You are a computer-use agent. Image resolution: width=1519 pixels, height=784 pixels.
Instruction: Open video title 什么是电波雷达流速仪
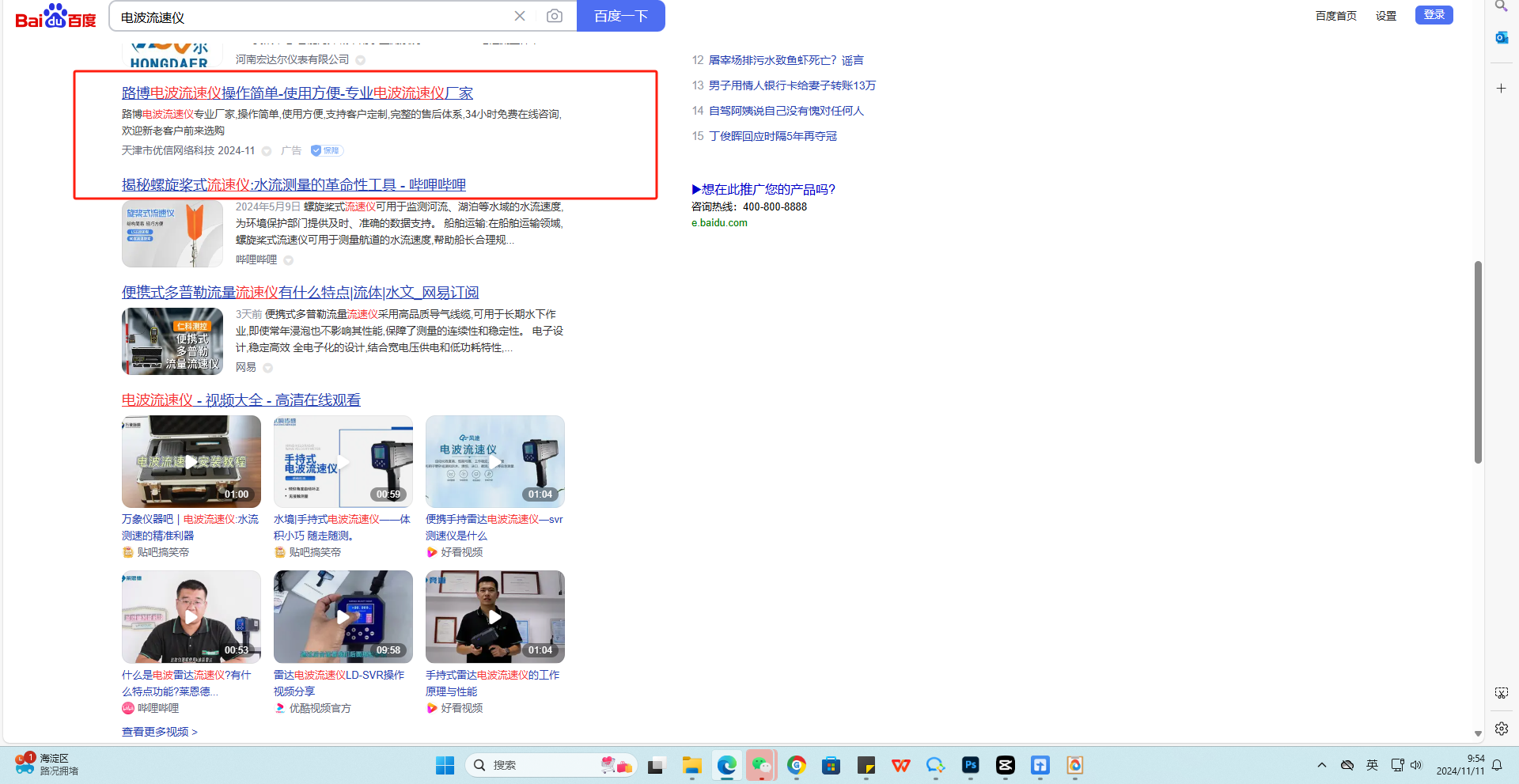(x=187, y=684)
